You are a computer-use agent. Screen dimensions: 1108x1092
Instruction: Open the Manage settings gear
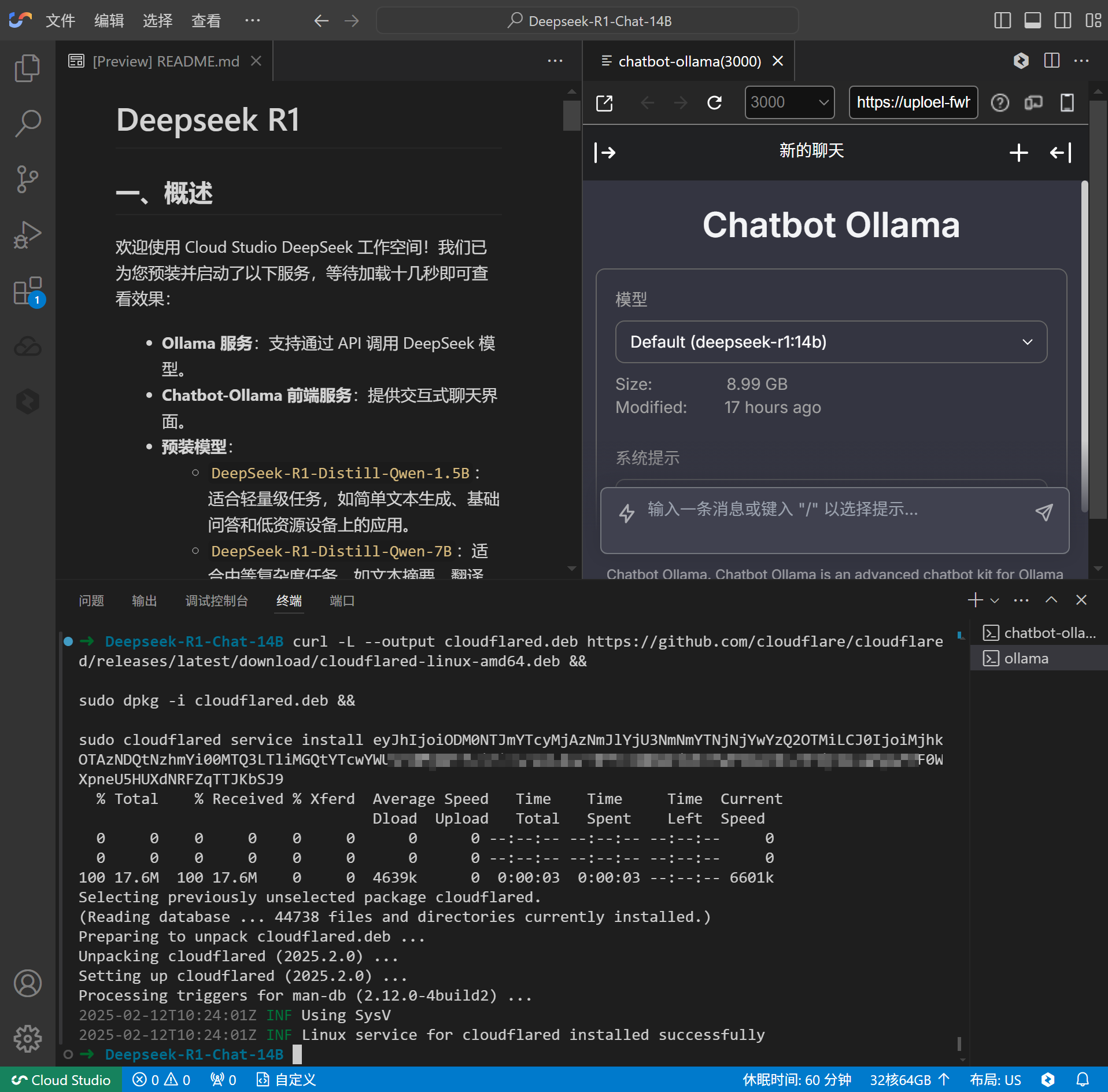[27, 1039]
